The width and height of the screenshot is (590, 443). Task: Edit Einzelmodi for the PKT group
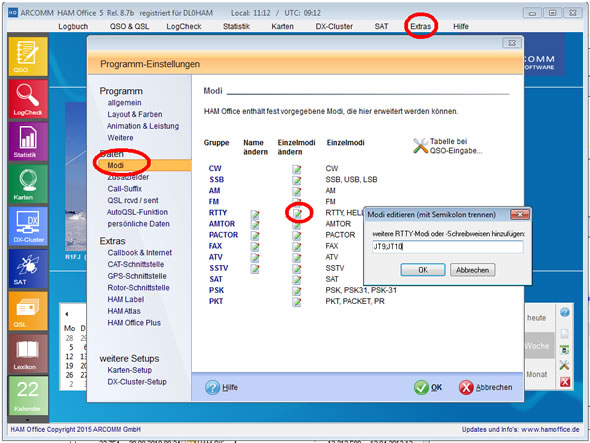coord(297,302)
